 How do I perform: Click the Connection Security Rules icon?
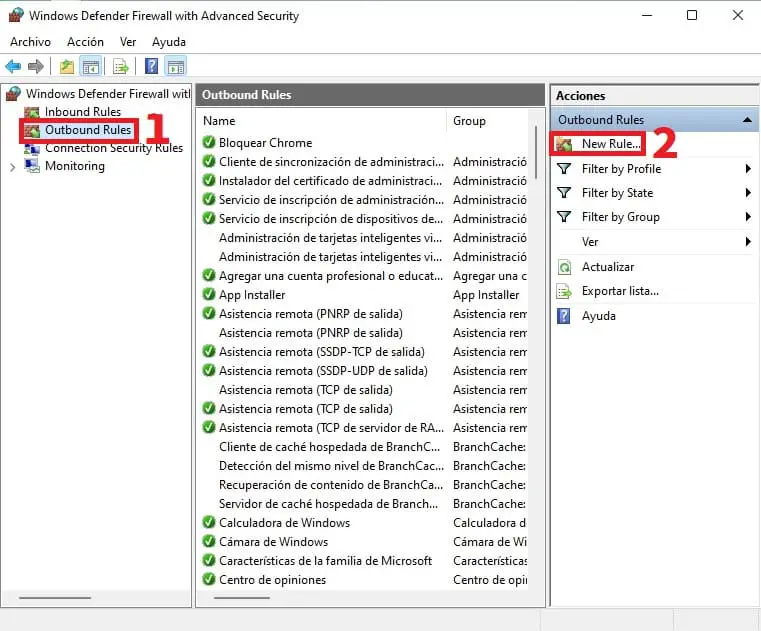(x=32, y=148)
